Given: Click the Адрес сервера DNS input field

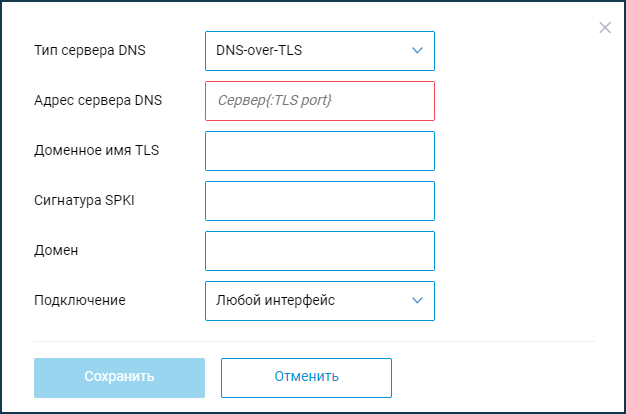Looking at the screenshot, I should click(320, 100).
